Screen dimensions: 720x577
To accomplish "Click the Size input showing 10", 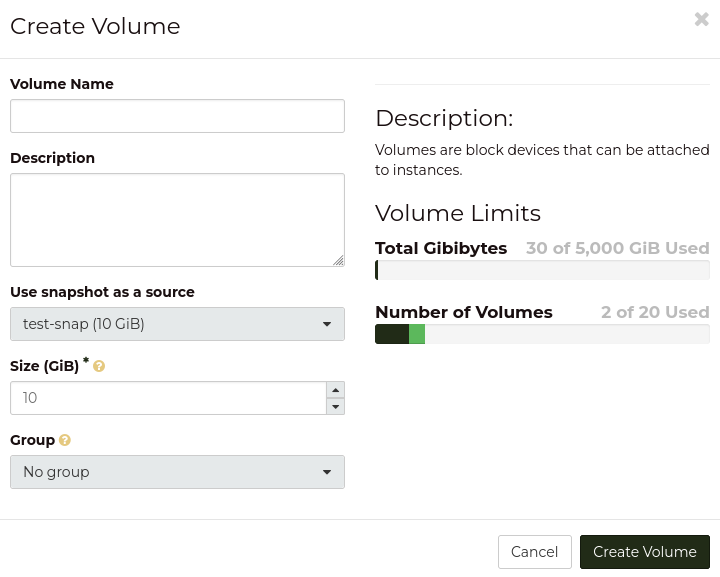I will tap(167, 398).
